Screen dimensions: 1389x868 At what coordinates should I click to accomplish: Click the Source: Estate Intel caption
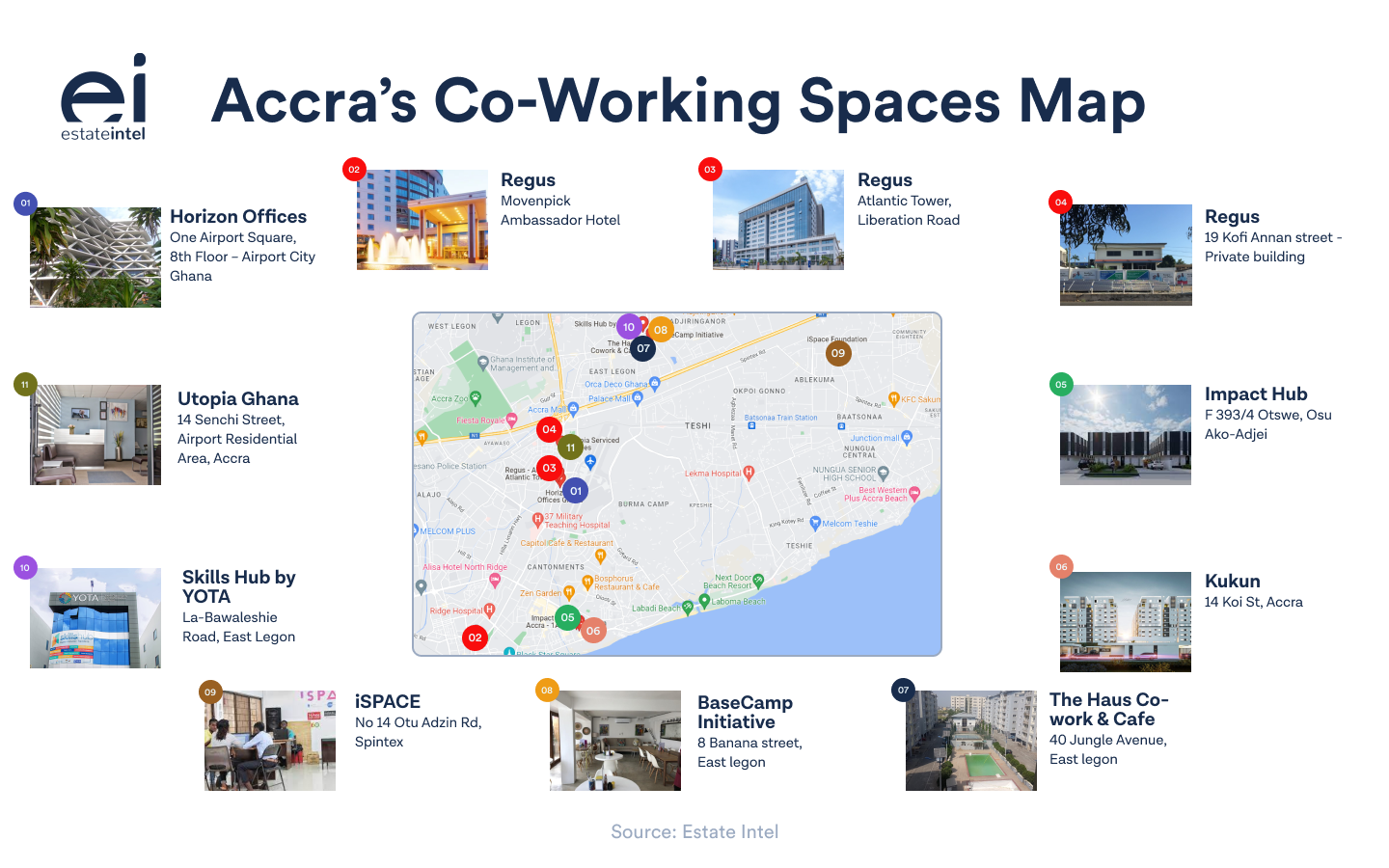(694, 831)
